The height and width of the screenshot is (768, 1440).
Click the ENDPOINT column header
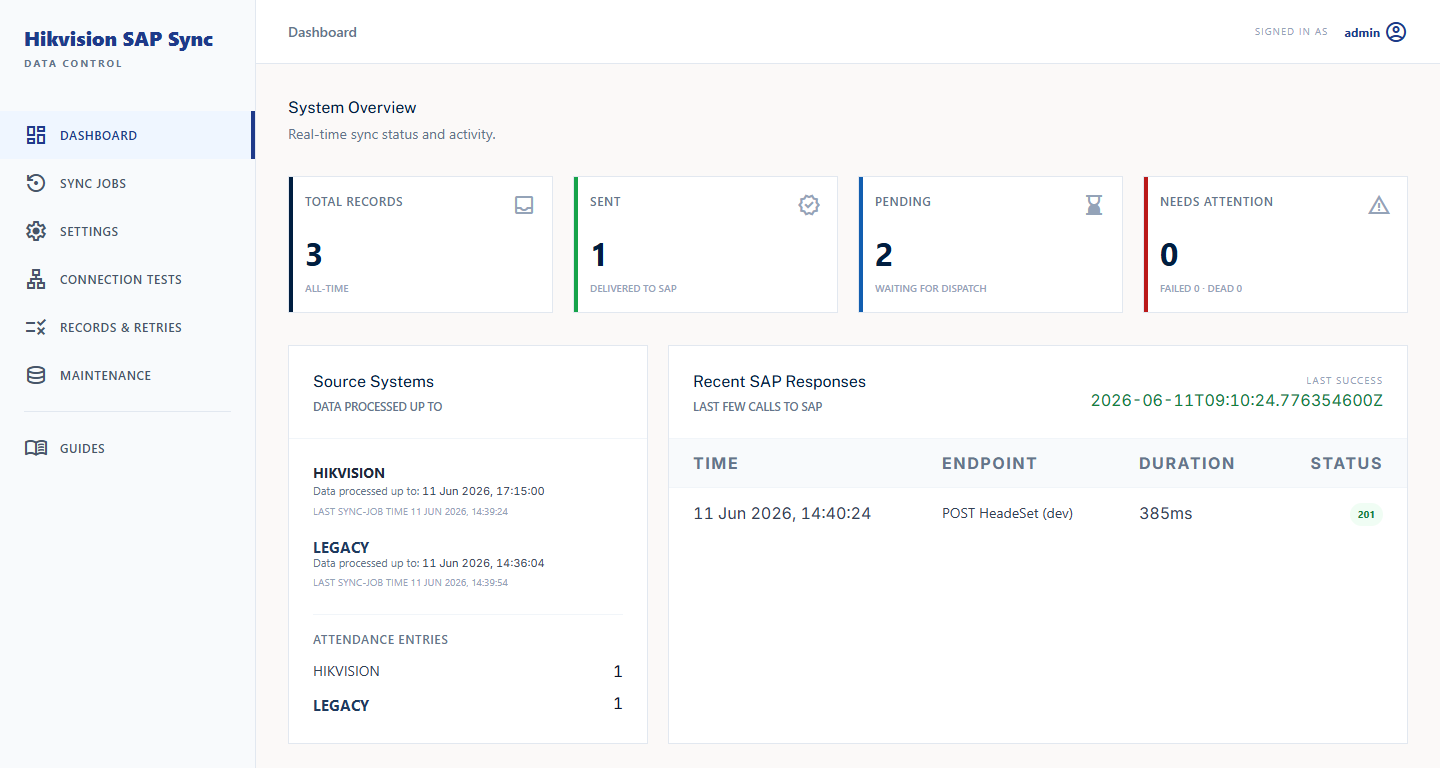click(989, 463)
